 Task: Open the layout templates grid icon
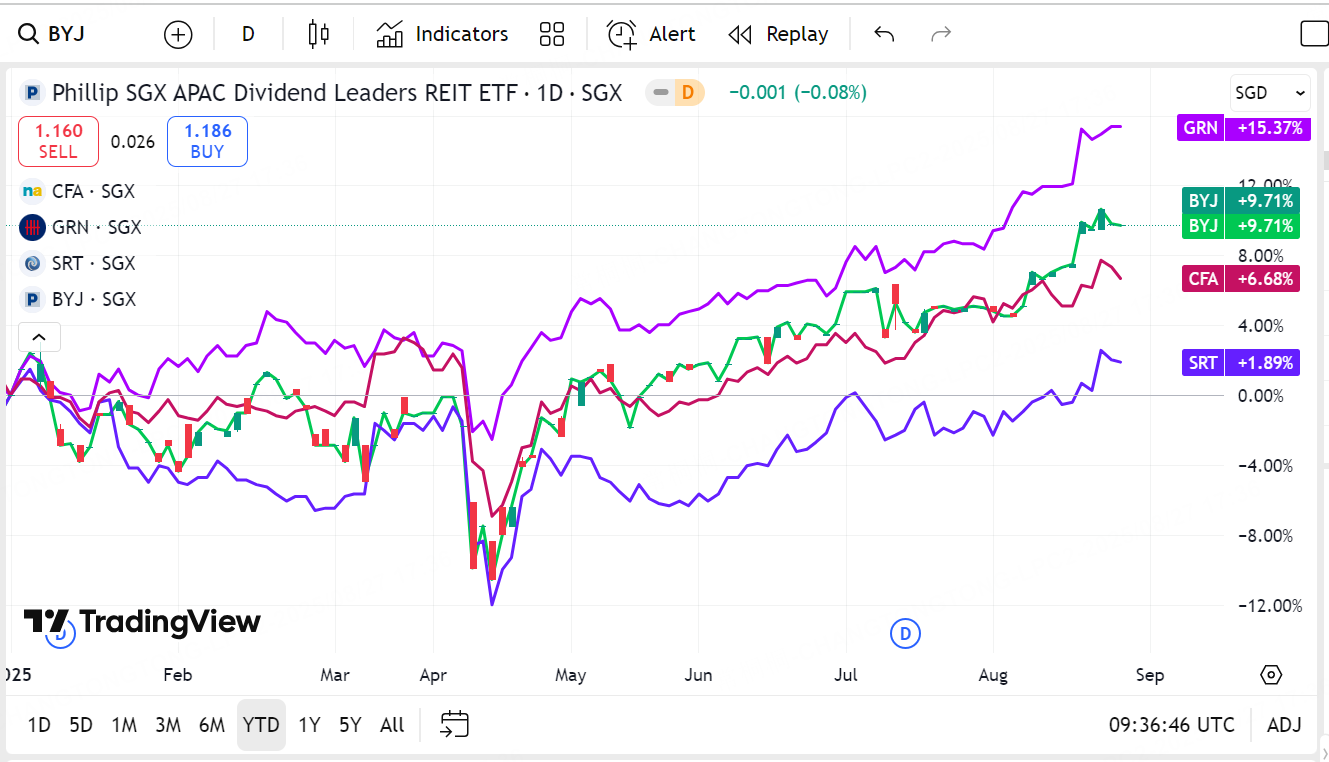552,34
